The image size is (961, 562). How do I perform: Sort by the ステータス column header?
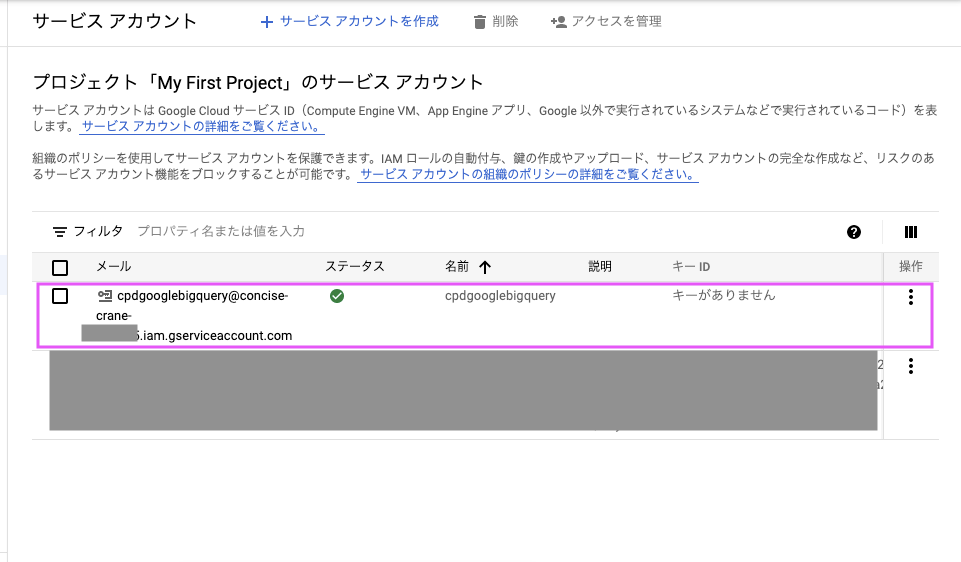tap(354, 266)
